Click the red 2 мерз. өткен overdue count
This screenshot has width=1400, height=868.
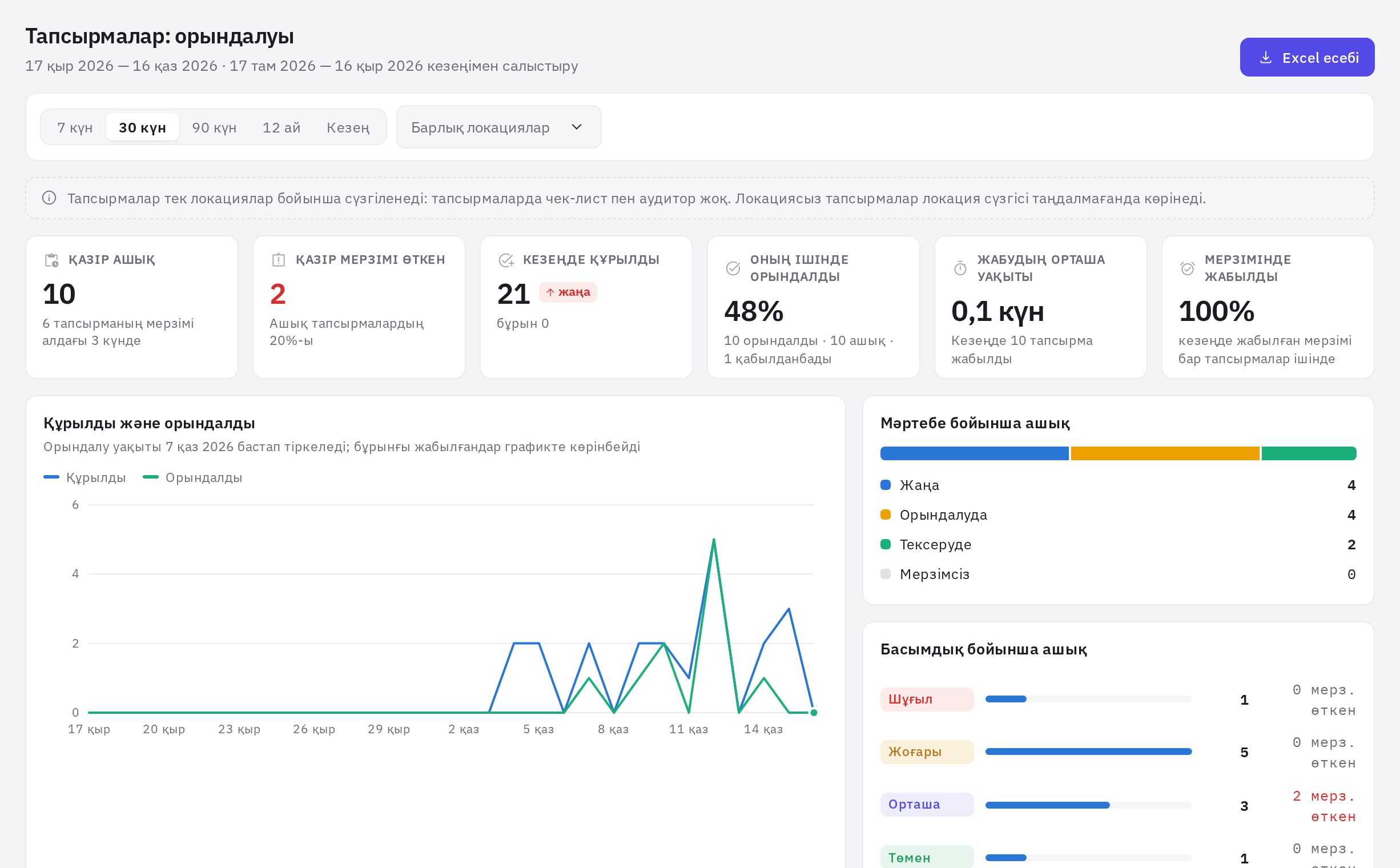click(x=1324, y=806)
